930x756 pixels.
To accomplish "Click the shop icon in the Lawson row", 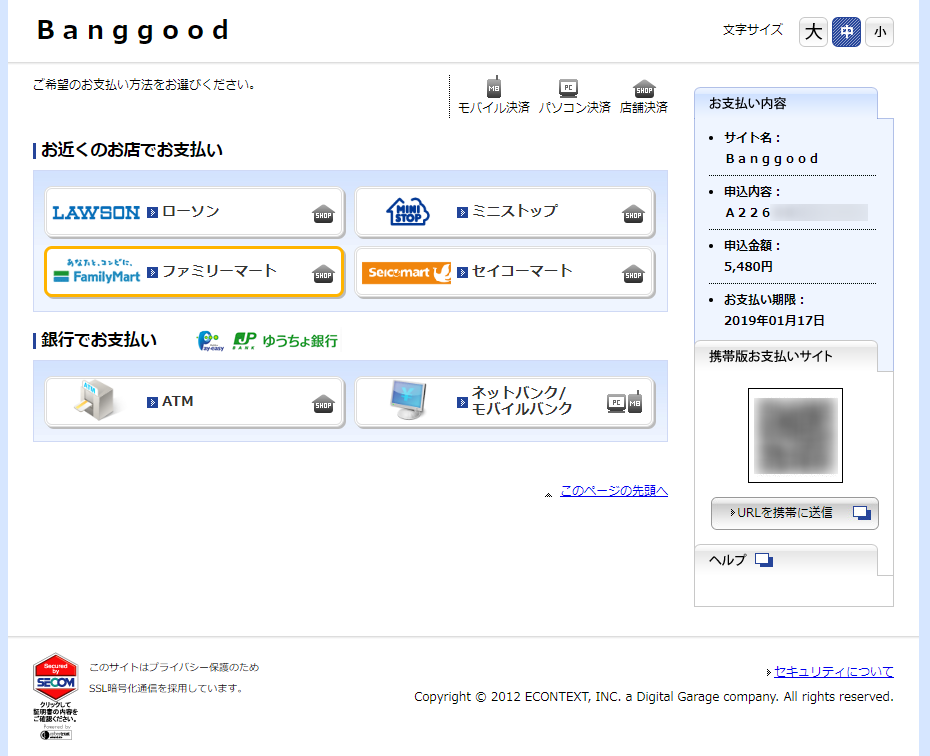I will tap(323, 214).
